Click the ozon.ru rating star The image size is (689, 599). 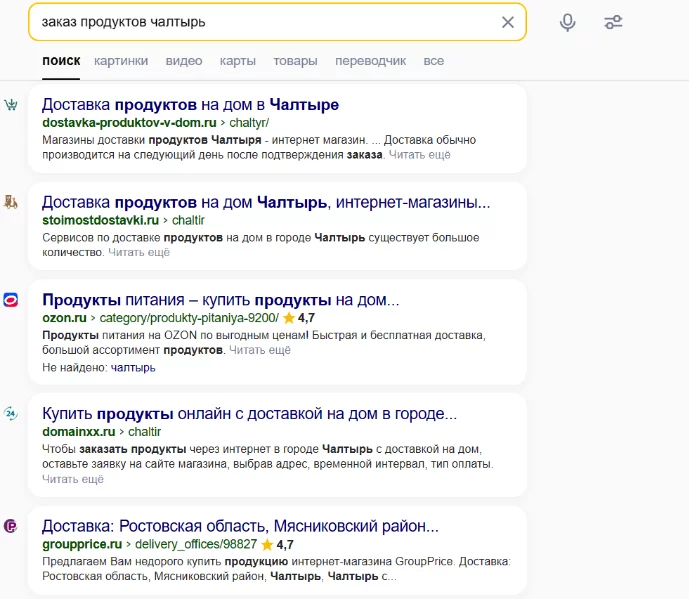click(x=289, y=318)
